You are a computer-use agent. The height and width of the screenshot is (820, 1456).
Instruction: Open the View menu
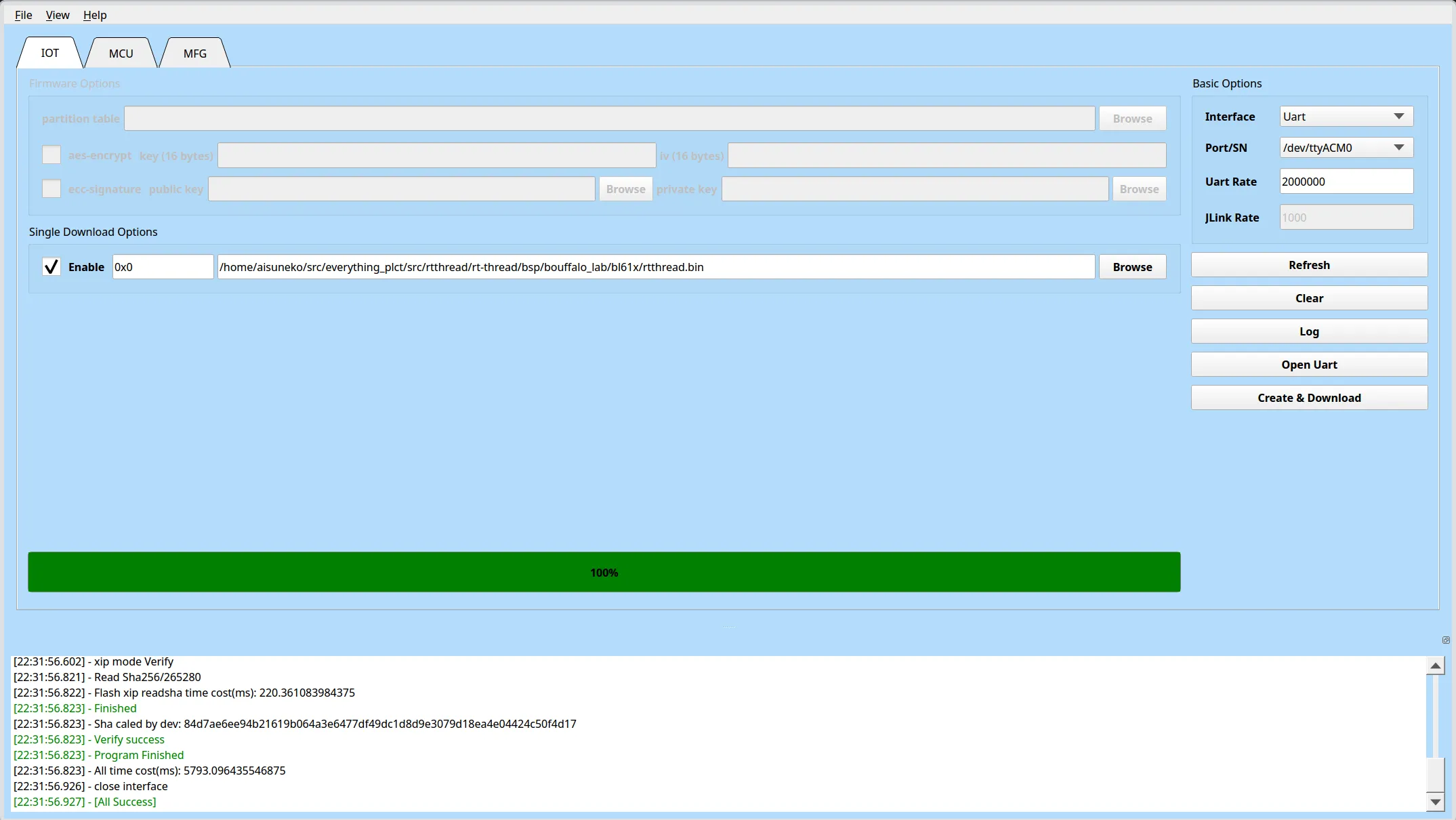pyautogui.click(x=58, y=15)
